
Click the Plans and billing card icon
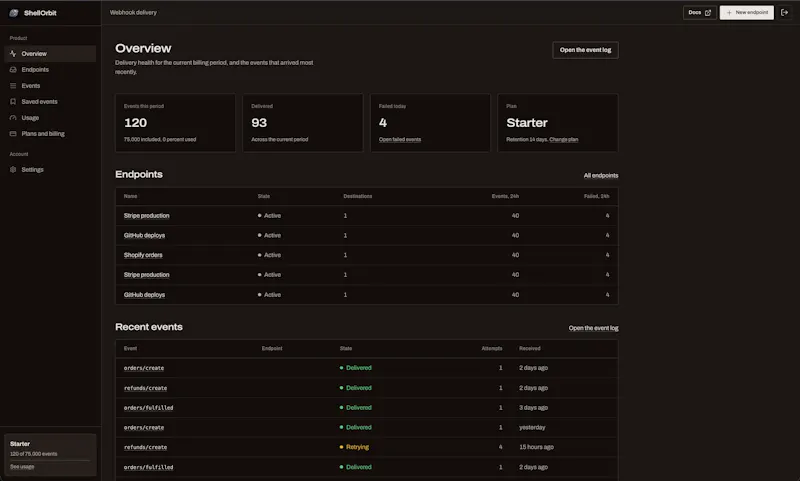pyautogui.click(x=13, y=134)
